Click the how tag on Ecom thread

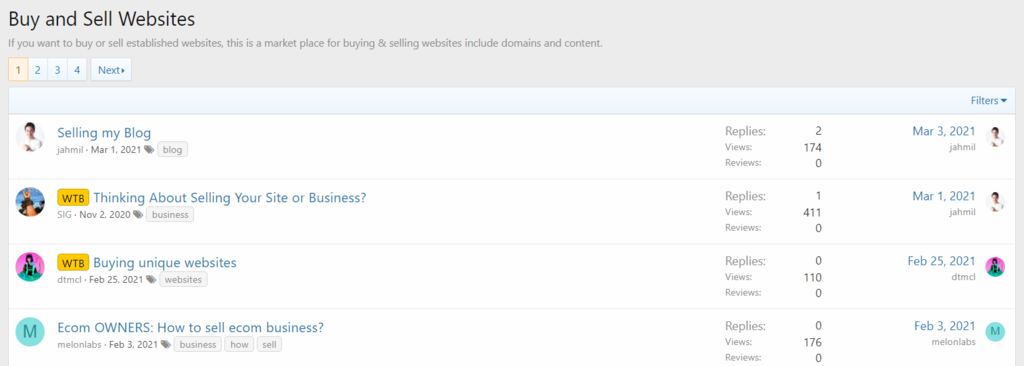(240, 344)
